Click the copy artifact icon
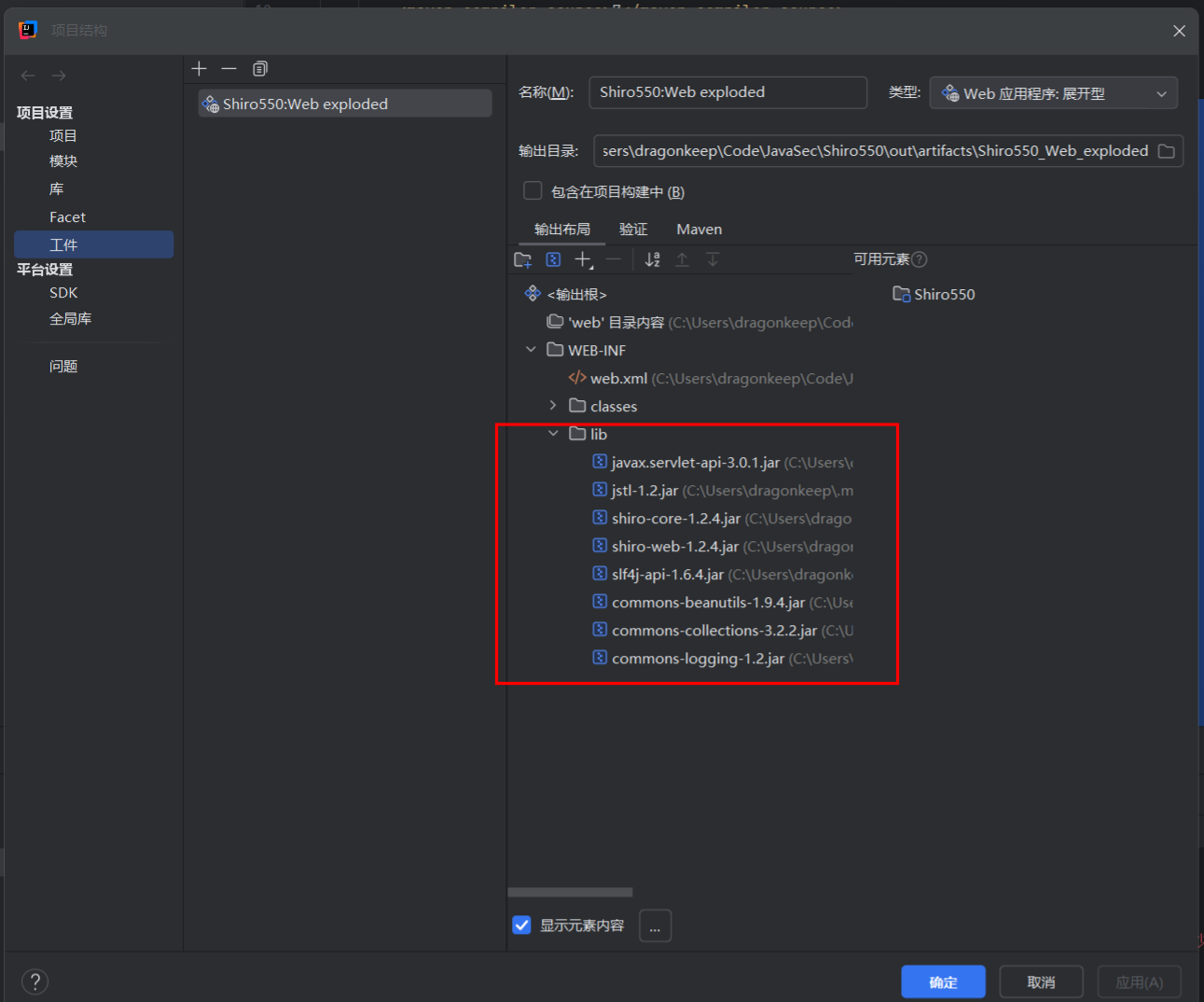1204x1002 pixels. tap(260, 69)
